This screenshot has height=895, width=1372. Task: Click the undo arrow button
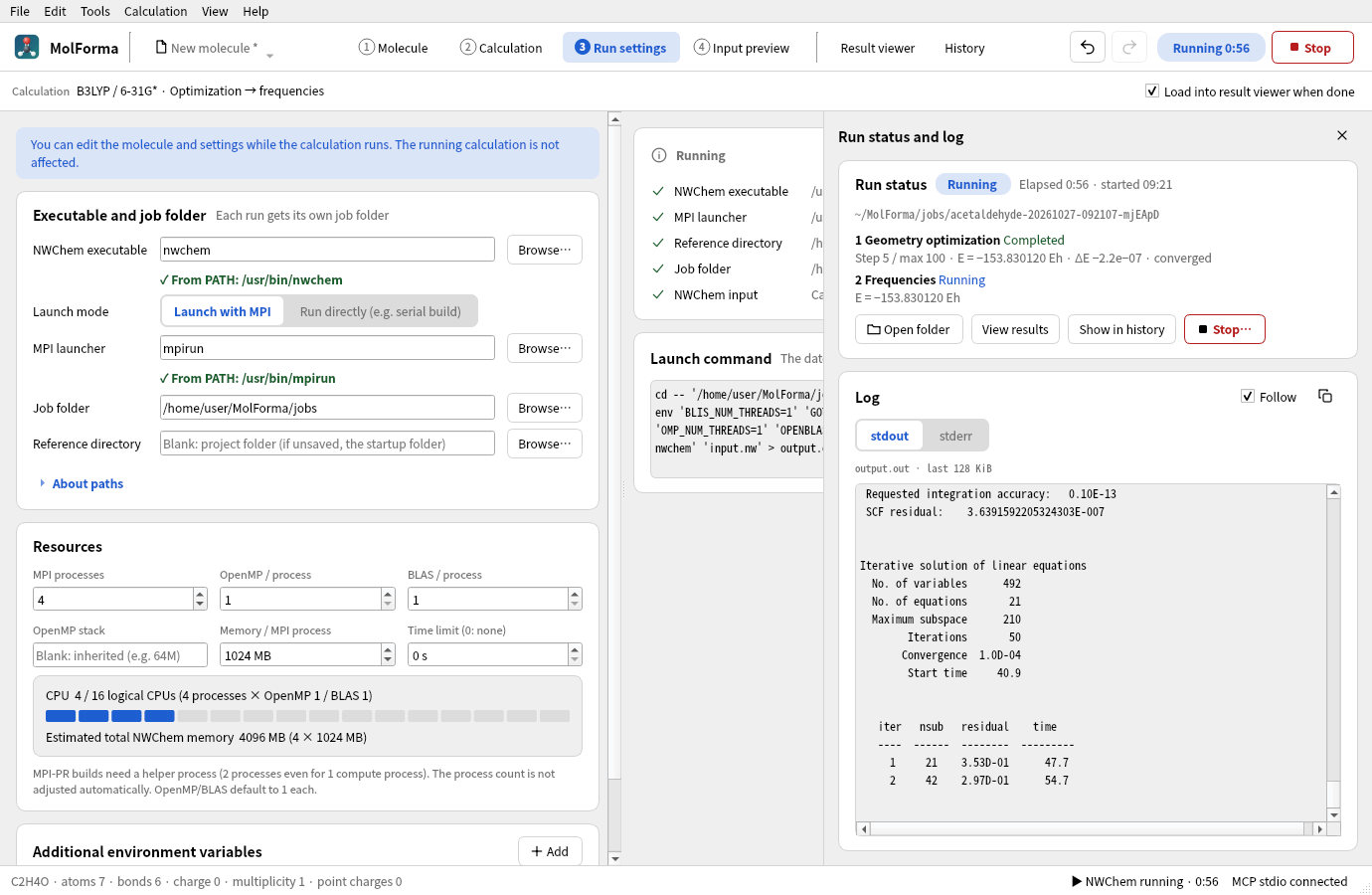[1088, 47]
